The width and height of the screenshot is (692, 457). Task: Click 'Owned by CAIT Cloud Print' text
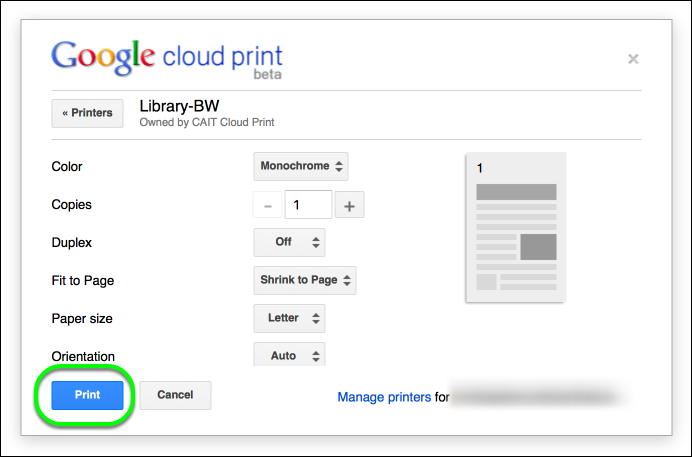pyautogui.click(x=207, y=122)
